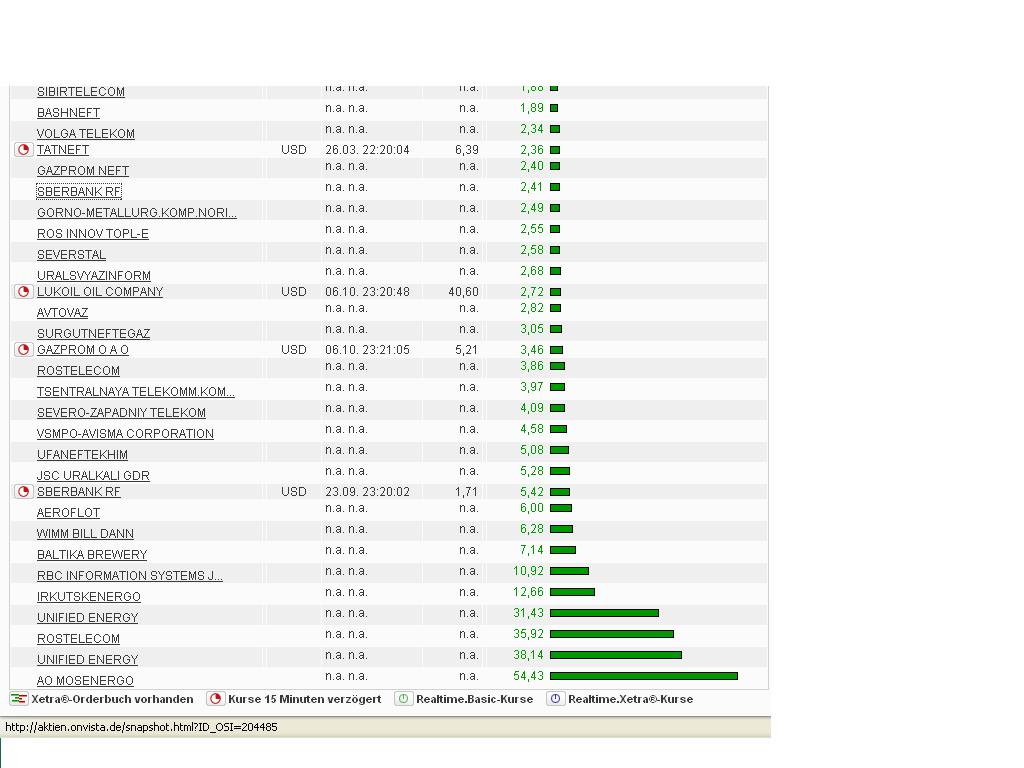Open the ROSTELECOM link with value 3,86
The height and width of the screenshot is (768, 1024).
[78, 370]
